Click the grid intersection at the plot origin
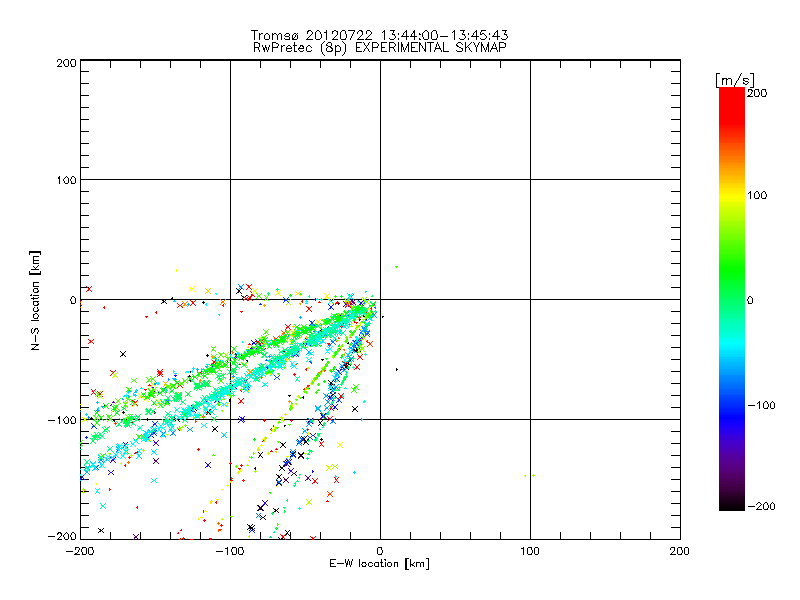The width and height of the screenshot is (800, 600). (380, 299)
